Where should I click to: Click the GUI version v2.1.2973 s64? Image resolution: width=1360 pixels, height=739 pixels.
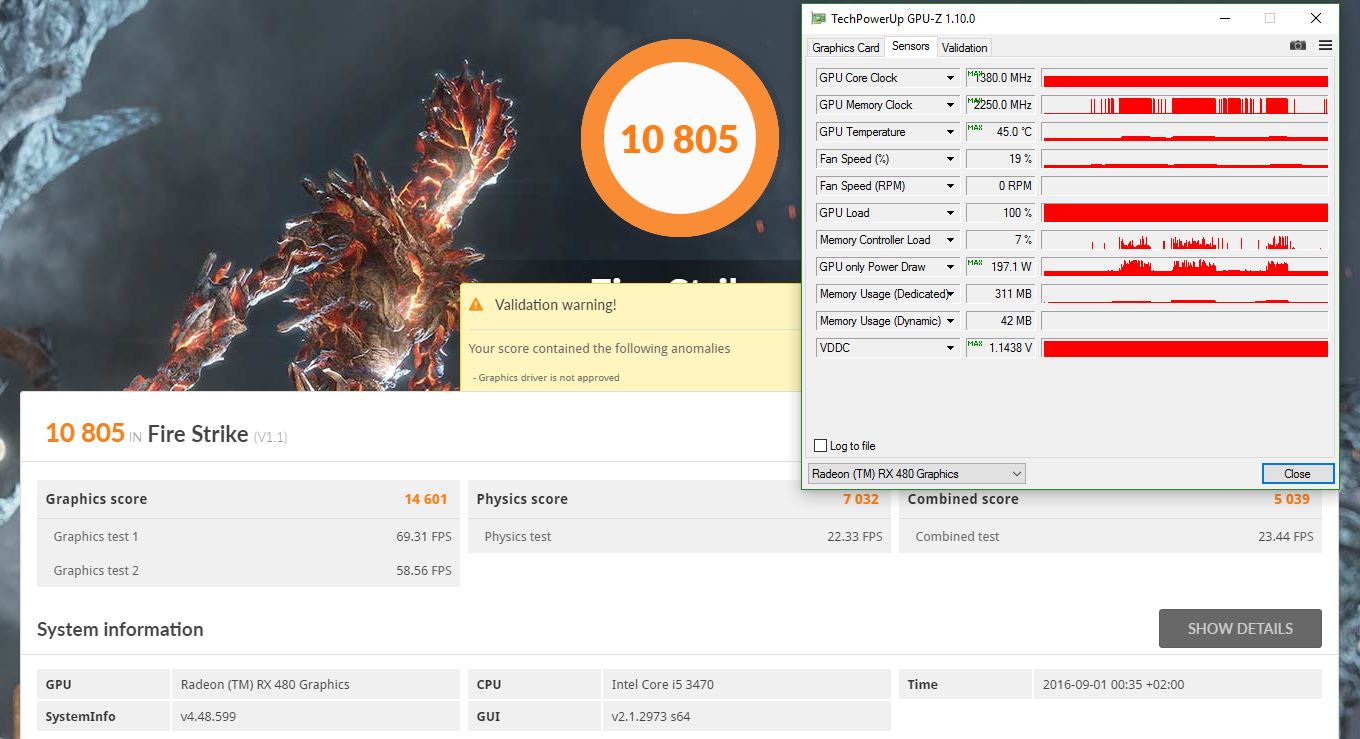(651, 717)
